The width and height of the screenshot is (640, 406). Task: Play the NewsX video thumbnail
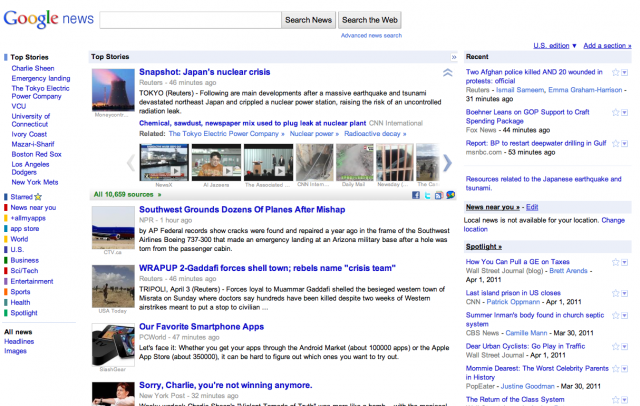[x=164, y=162]
